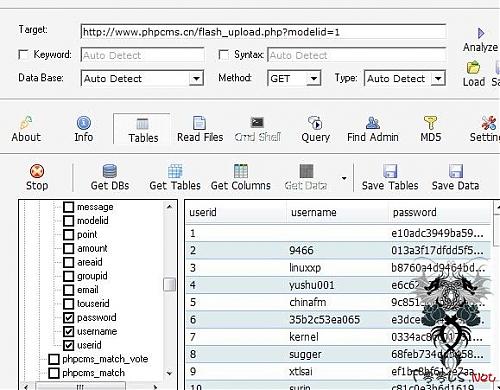The image size is (500, 390).
Task: Click the Save Tables icon
Action: pyautogui.click(x=390, y=171)
